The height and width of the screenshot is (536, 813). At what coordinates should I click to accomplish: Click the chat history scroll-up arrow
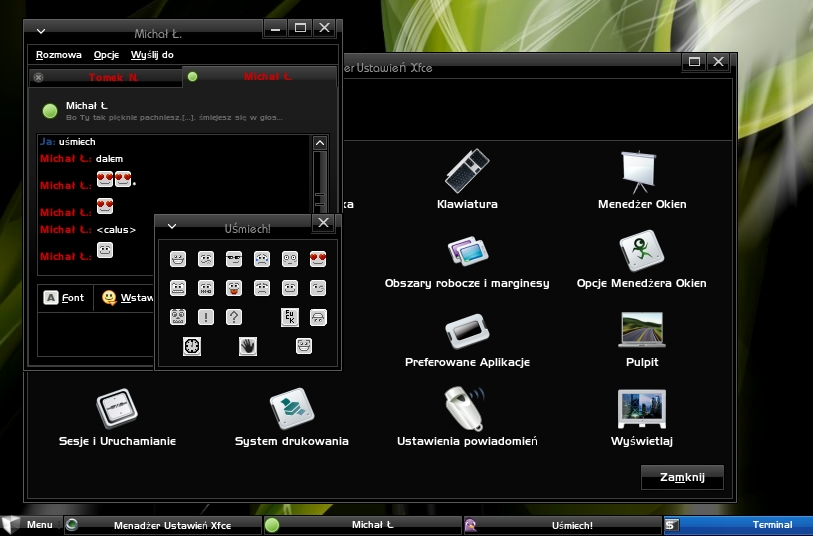320,143
